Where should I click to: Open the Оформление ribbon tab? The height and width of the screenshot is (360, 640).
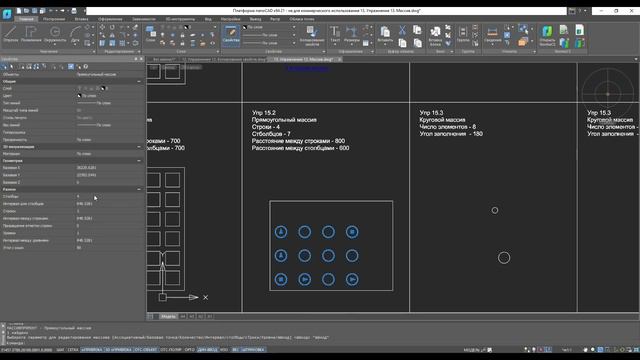[110, 19]
